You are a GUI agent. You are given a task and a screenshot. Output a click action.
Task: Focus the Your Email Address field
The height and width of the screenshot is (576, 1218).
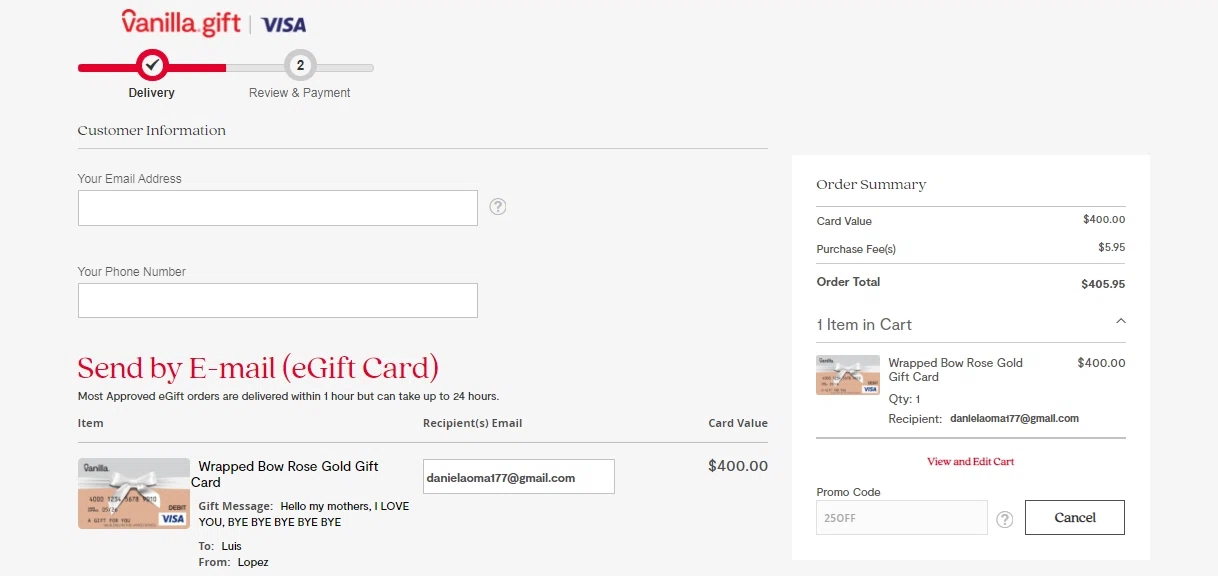pos(278,208)
